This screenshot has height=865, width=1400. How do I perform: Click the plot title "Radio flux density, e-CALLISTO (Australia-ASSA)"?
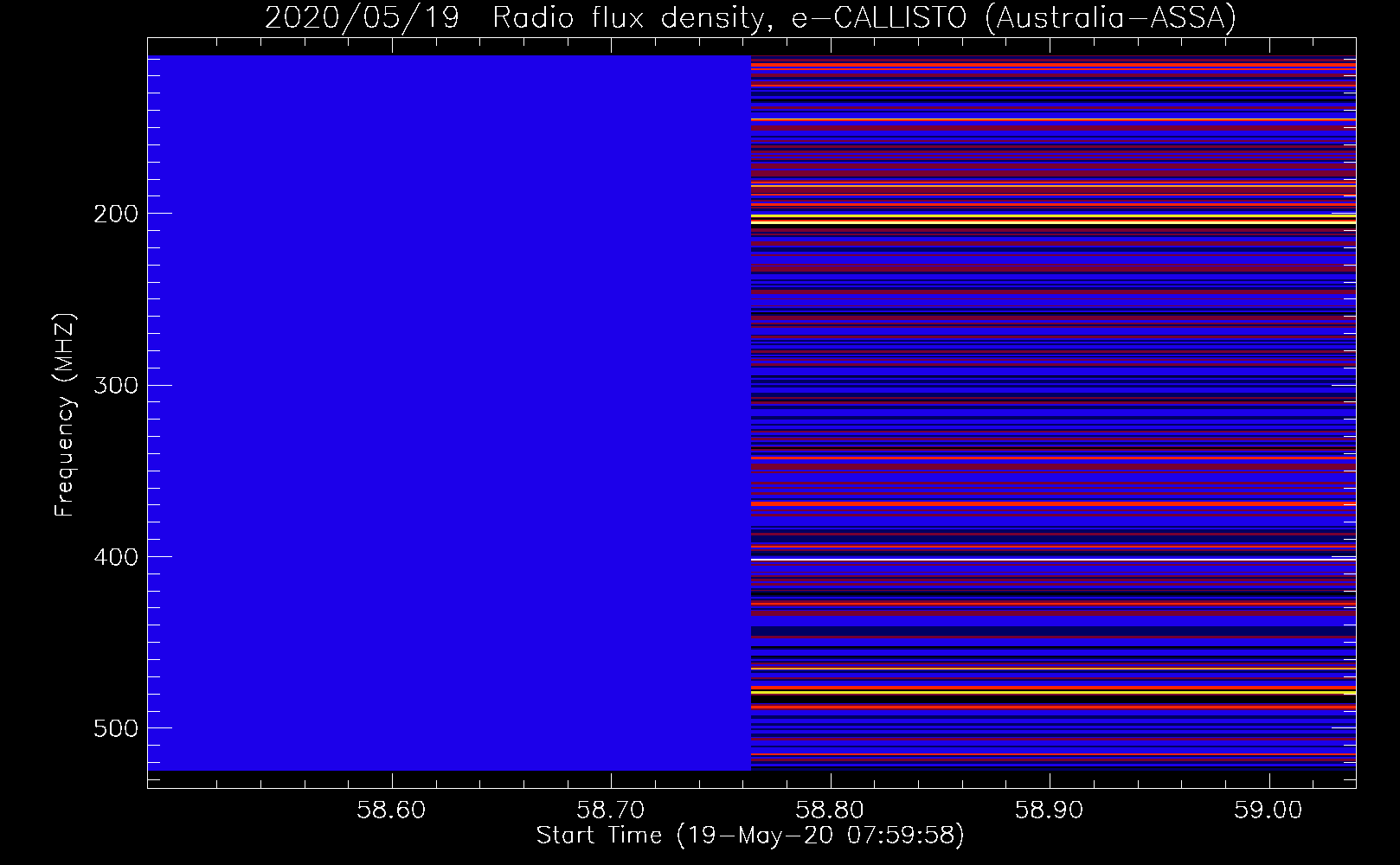(864, 17)
